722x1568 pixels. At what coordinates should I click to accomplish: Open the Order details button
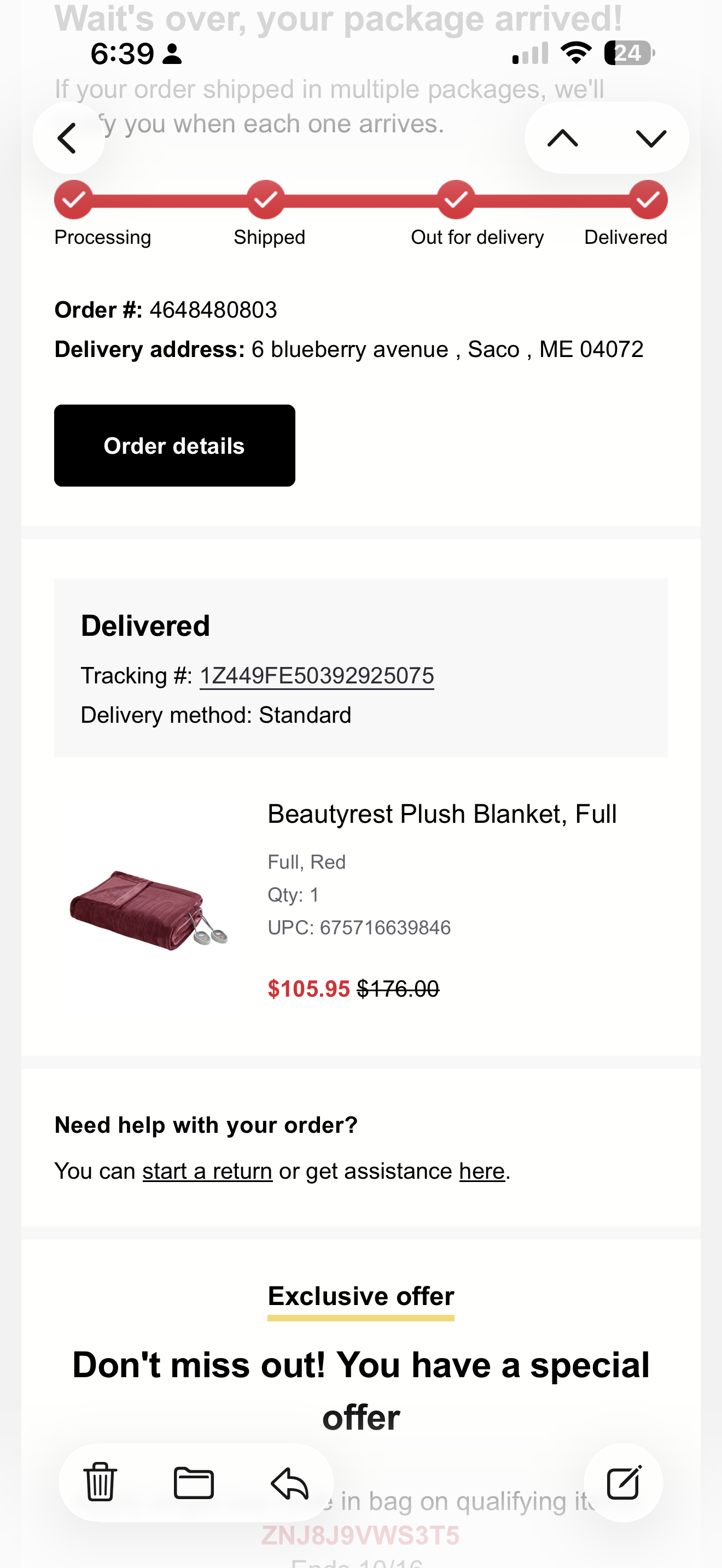coord(174,445)
